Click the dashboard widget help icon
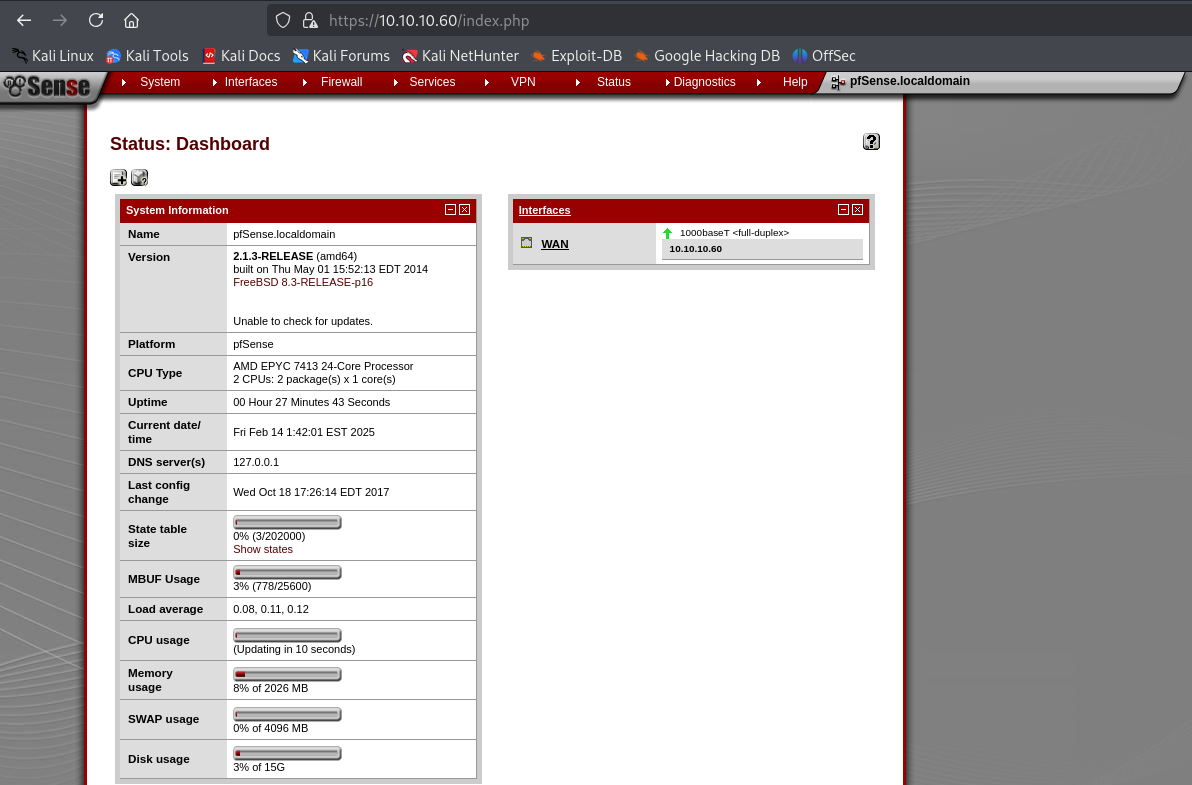Viewport: 1192px width, 785px height. pyautogui.click(x=139, y=178)
